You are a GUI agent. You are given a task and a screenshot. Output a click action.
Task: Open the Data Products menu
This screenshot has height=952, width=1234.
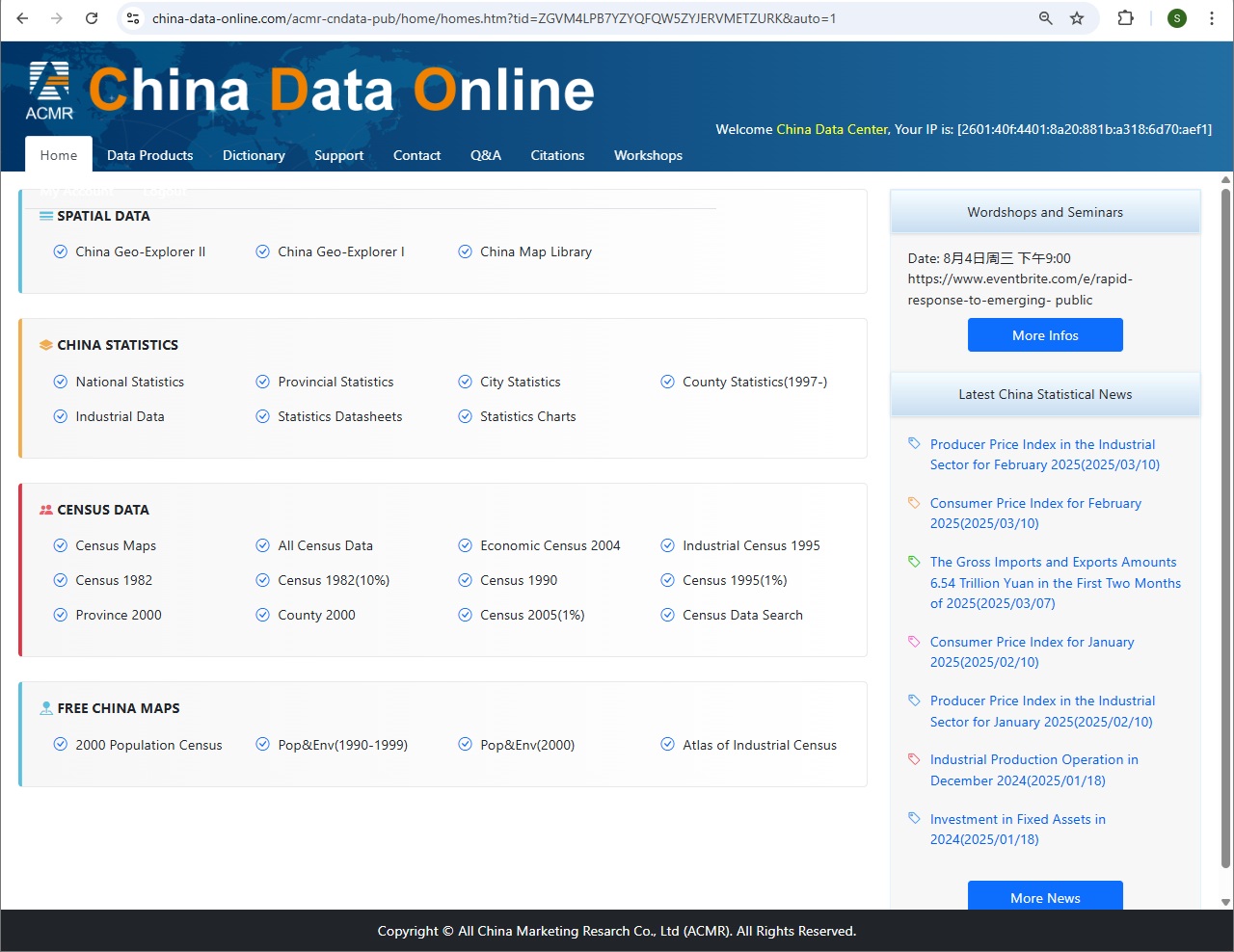[x=149, y=155]
